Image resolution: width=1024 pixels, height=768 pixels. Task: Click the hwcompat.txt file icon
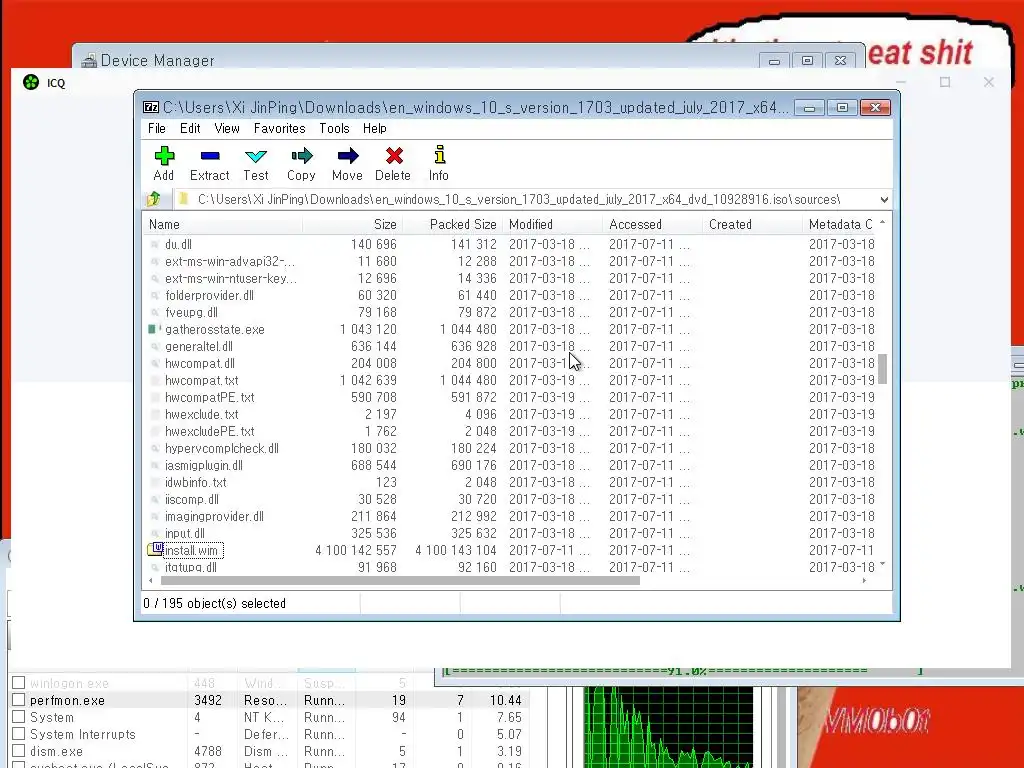tap(155, 380)
